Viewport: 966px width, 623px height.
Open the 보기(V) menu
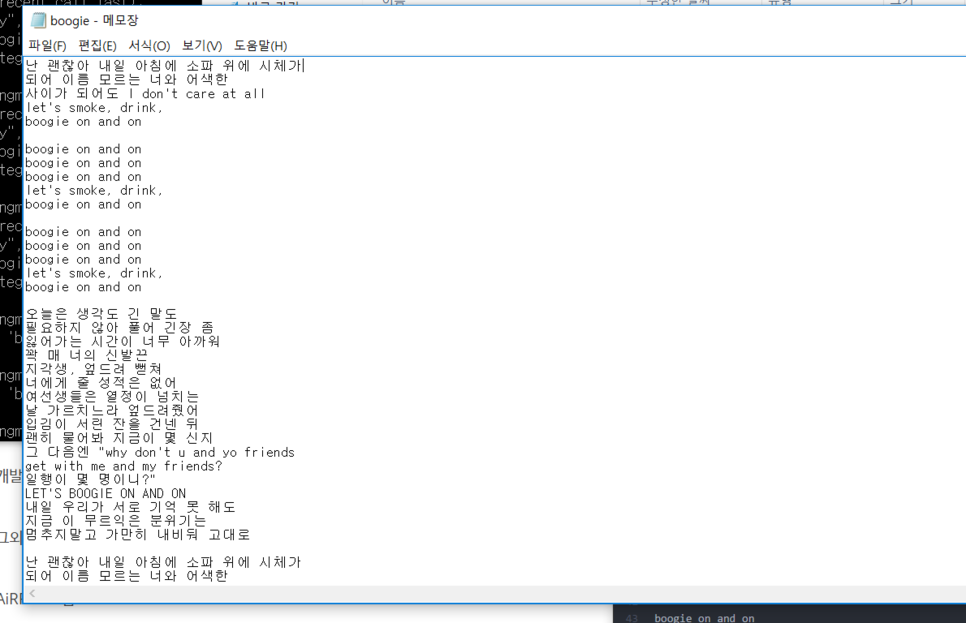tap(202, 46)
